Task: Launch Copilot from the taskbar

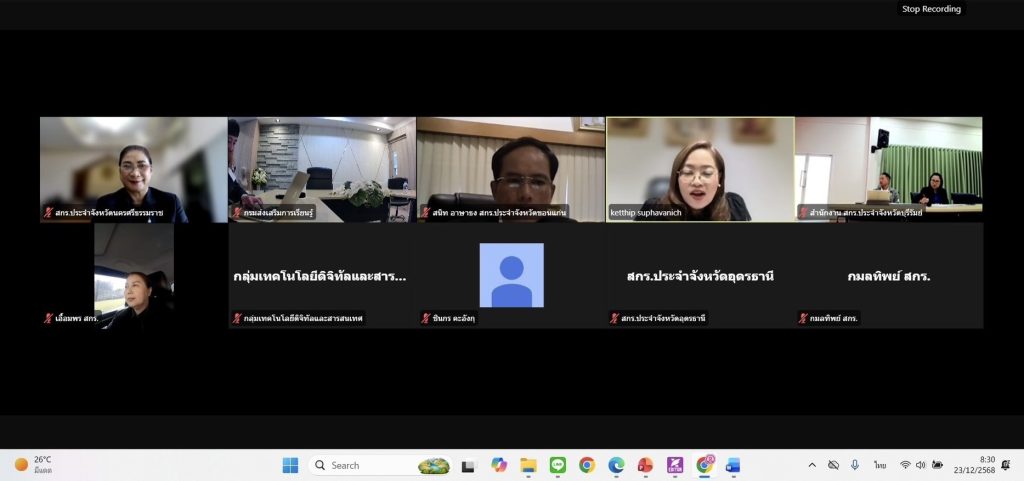Action: tap(499, 465)
